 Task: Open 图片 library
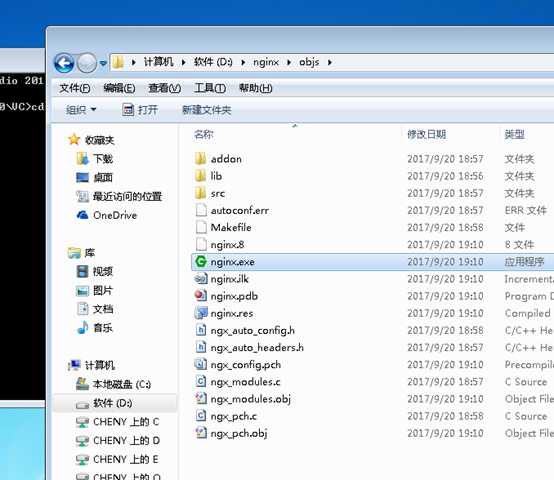point(95,290)
